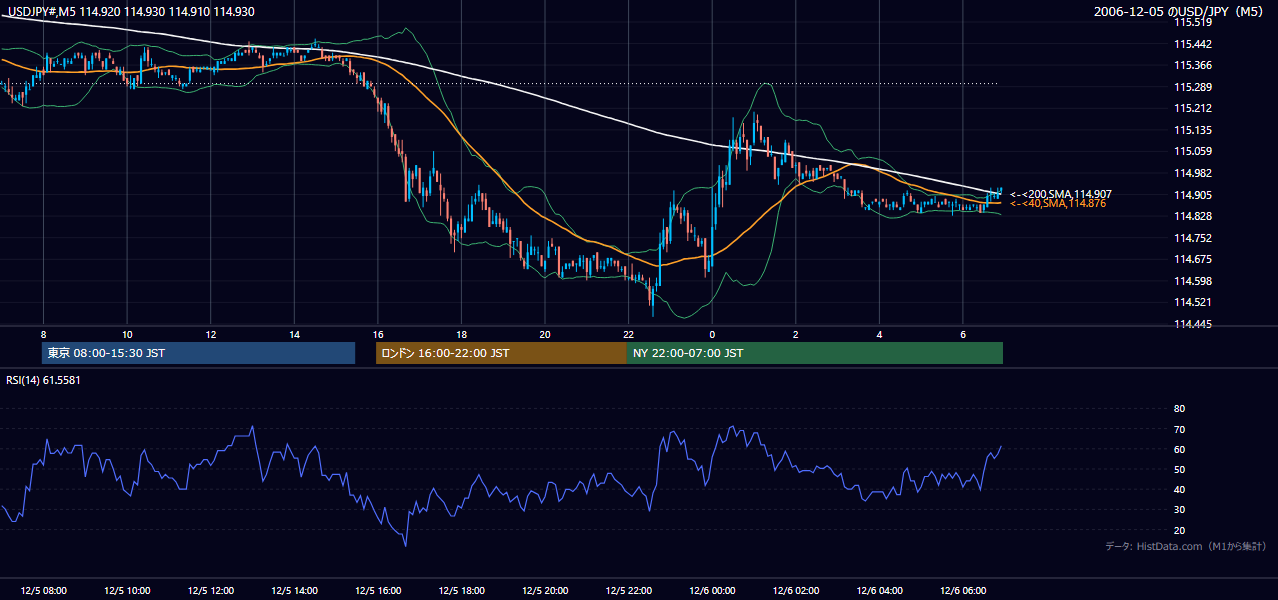The height and width of the screenshot is (600, 1278).
Task: Click the 115.135 price axis label
Action: point(1193,130)
